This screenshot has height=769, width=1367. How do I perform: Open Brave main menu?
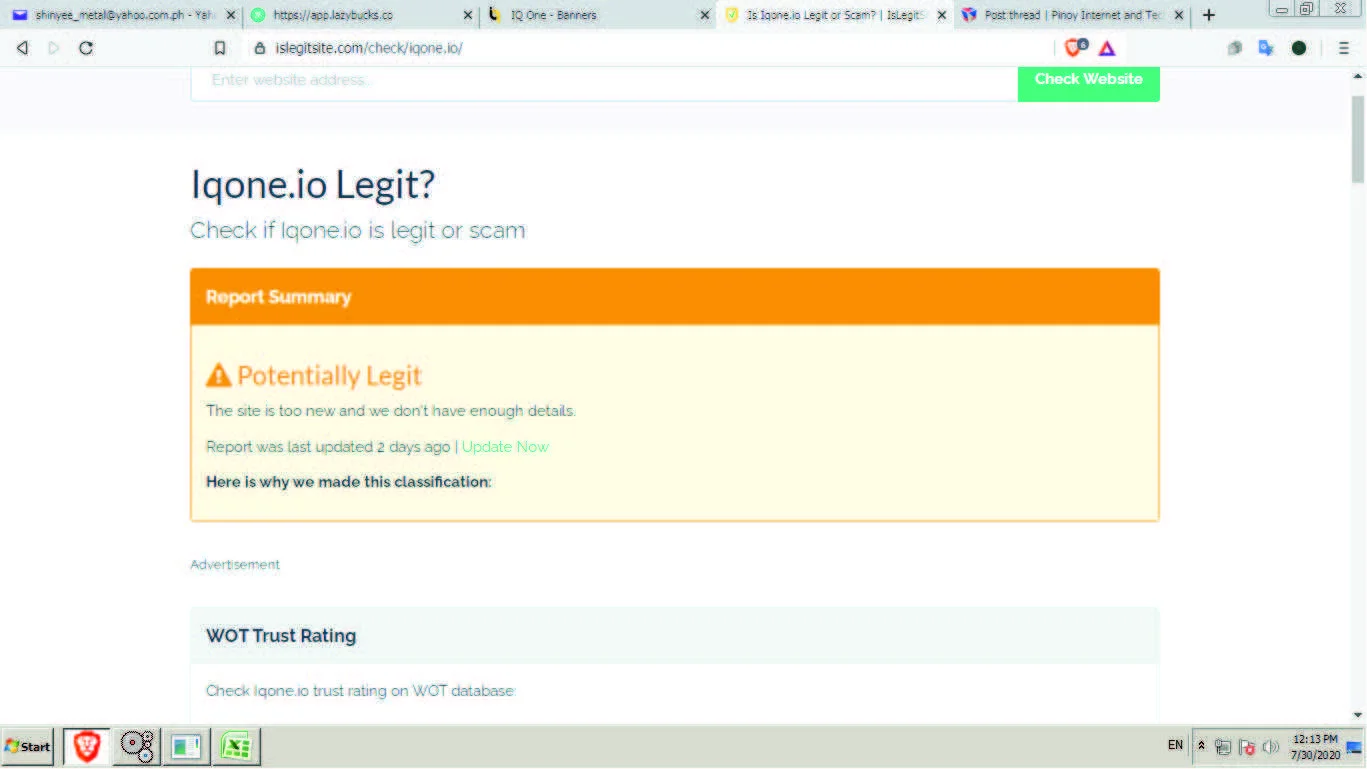(1344, 48)
